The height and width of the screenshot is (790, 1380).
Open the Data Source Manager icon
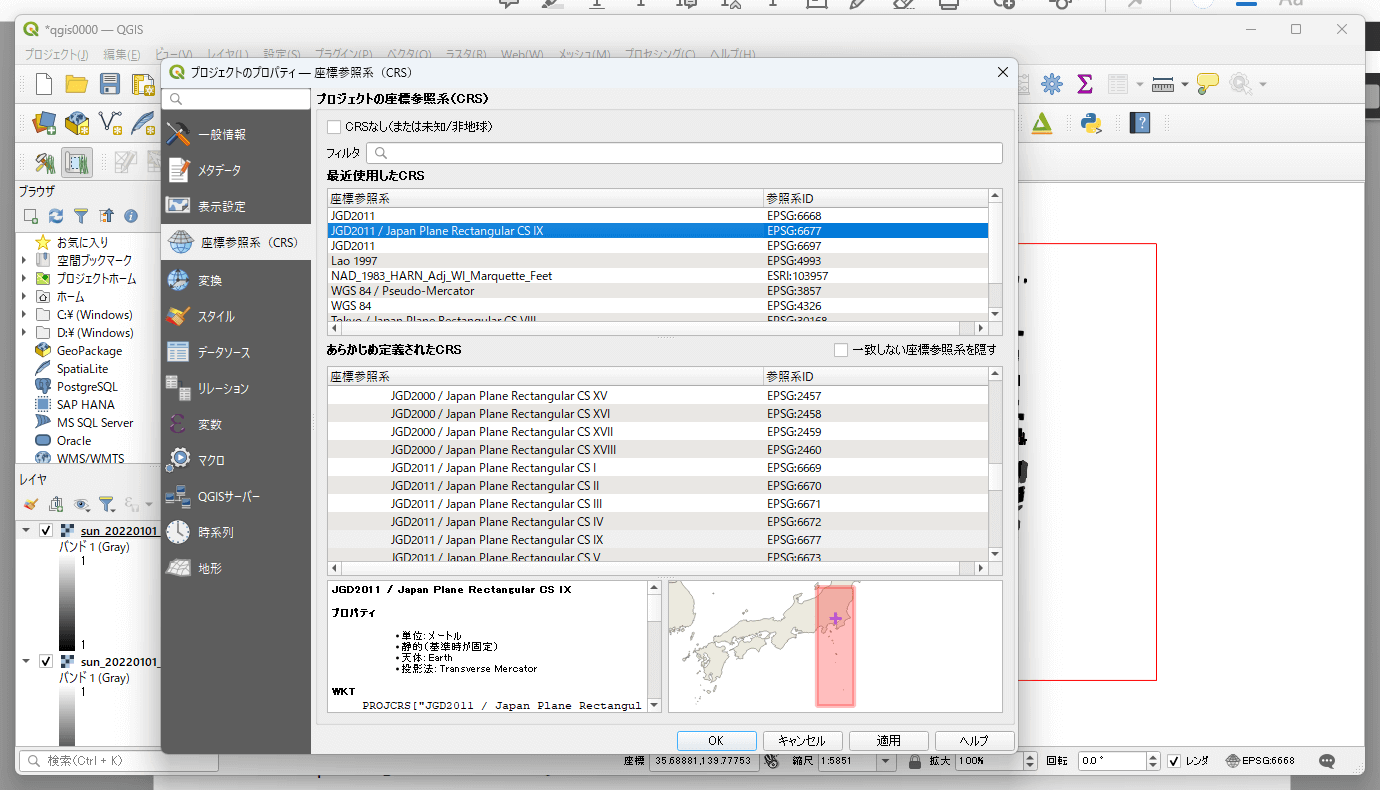(44, 123)
